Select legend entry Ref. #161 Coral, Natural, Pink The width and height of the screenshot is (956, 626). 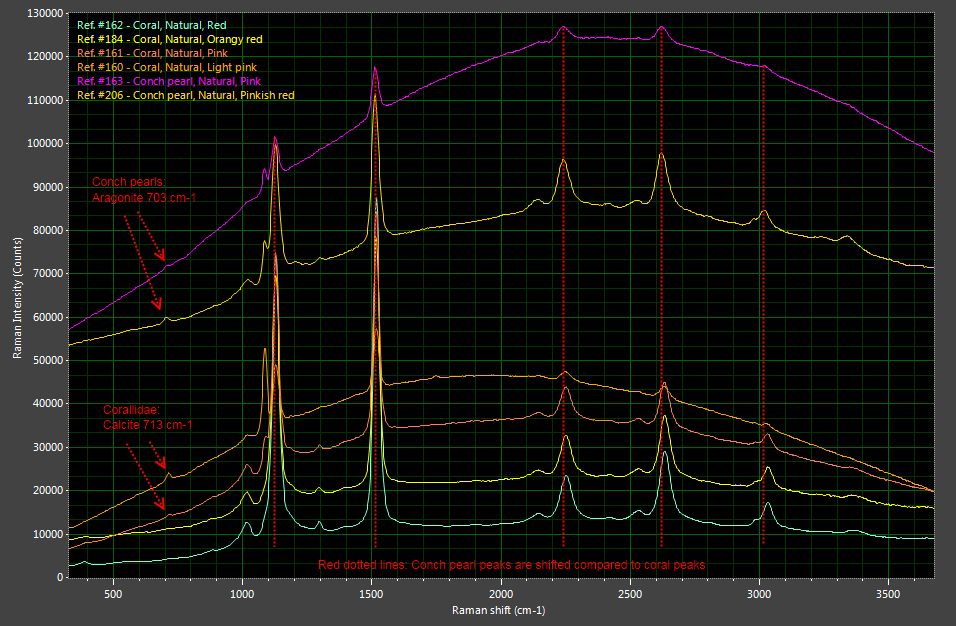point(152,54)
